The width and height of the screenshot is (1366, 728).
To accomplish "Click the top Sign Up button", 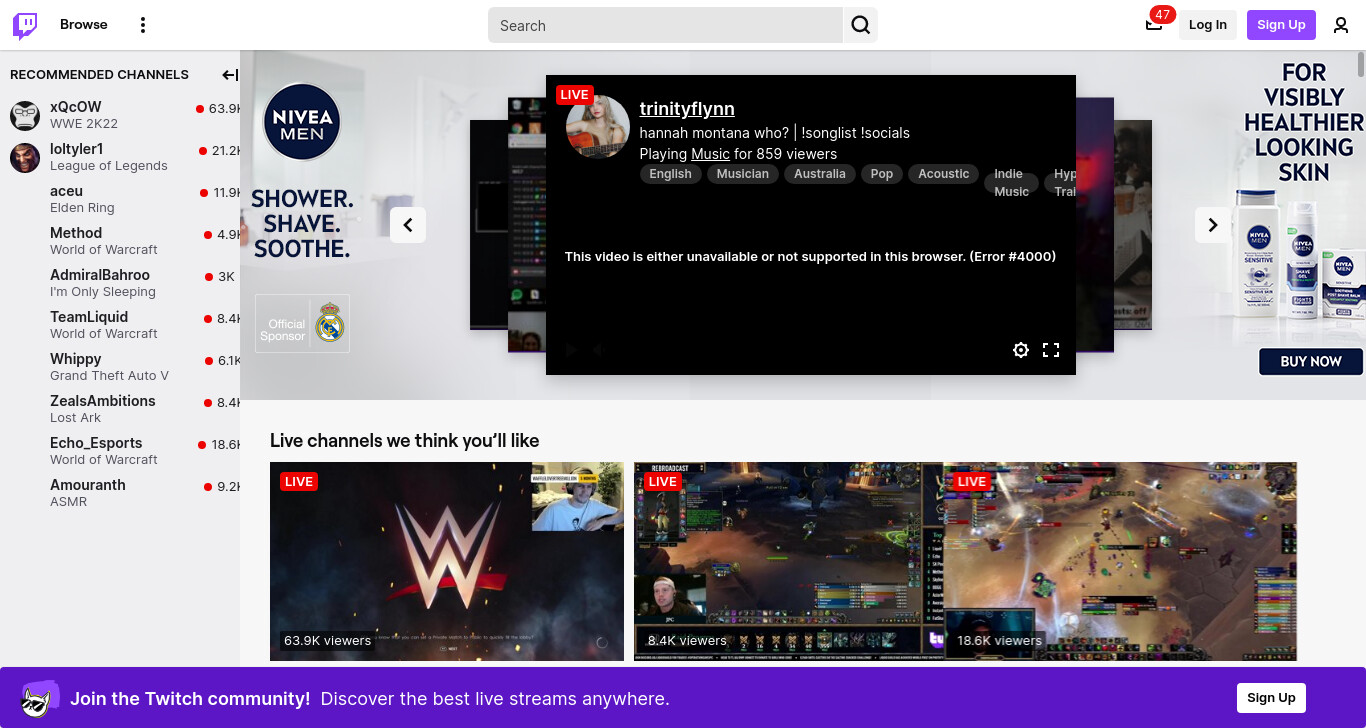I will click(x=1281, y=25).
